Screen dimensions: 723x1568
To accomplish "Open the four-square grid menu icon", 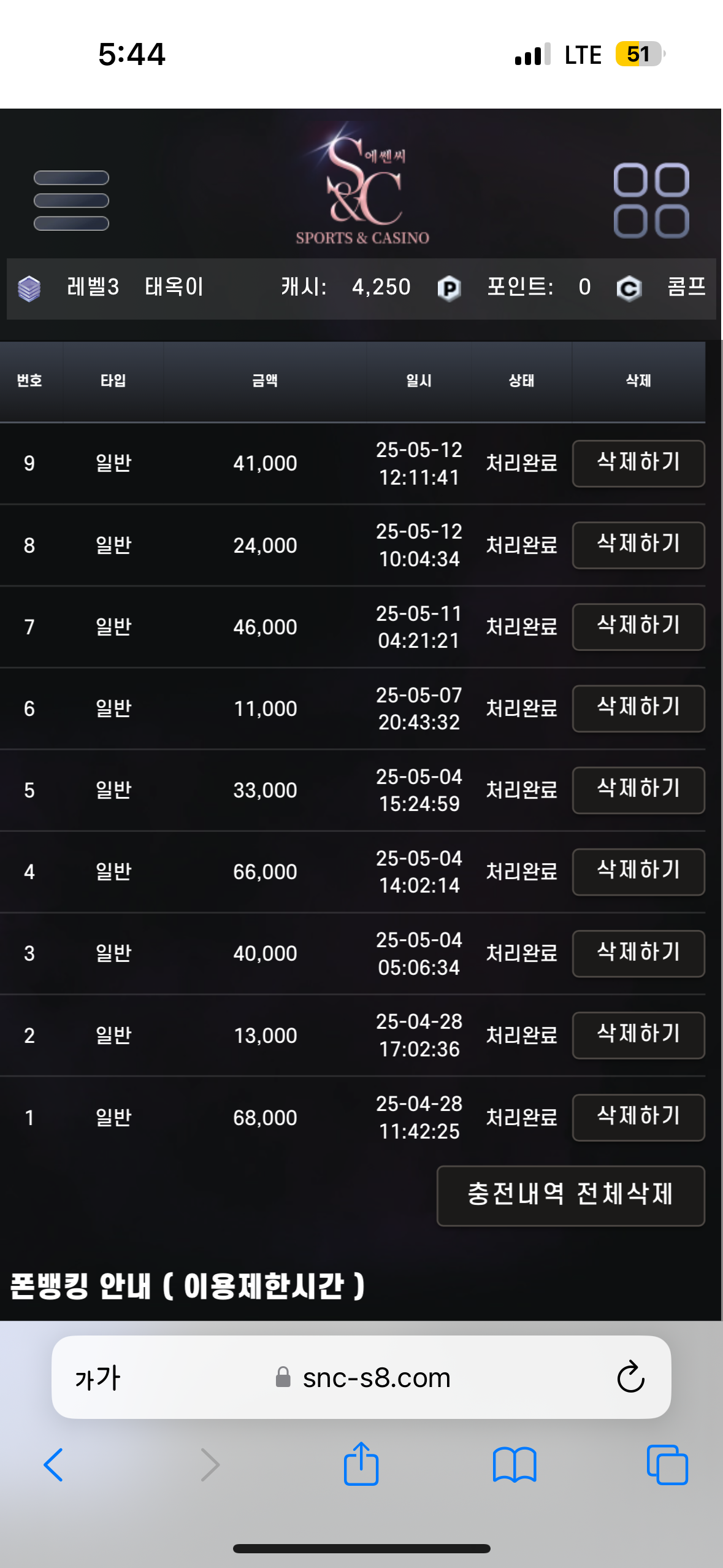I will tap(651, 201).
